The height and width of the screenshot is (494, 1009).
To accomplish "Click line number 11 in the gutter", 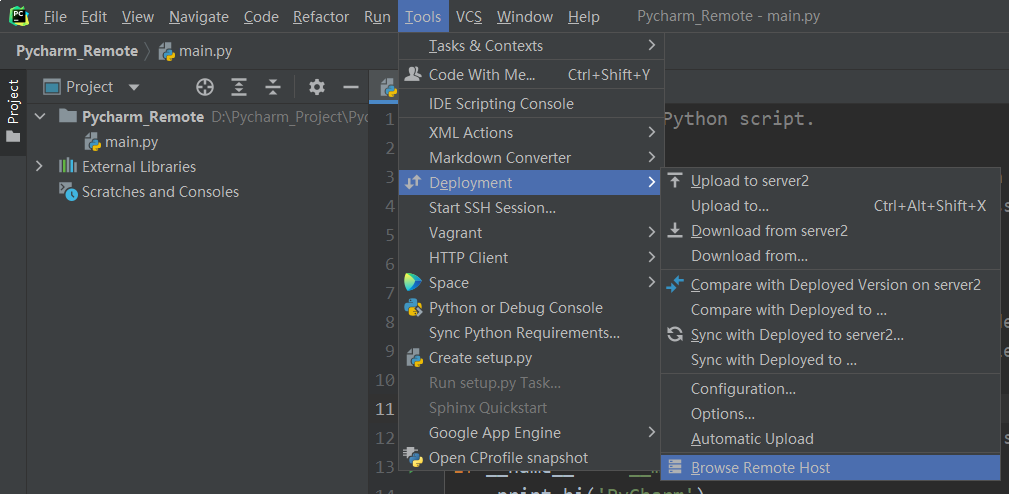I will pyautogui.click(x=384, y=409).
